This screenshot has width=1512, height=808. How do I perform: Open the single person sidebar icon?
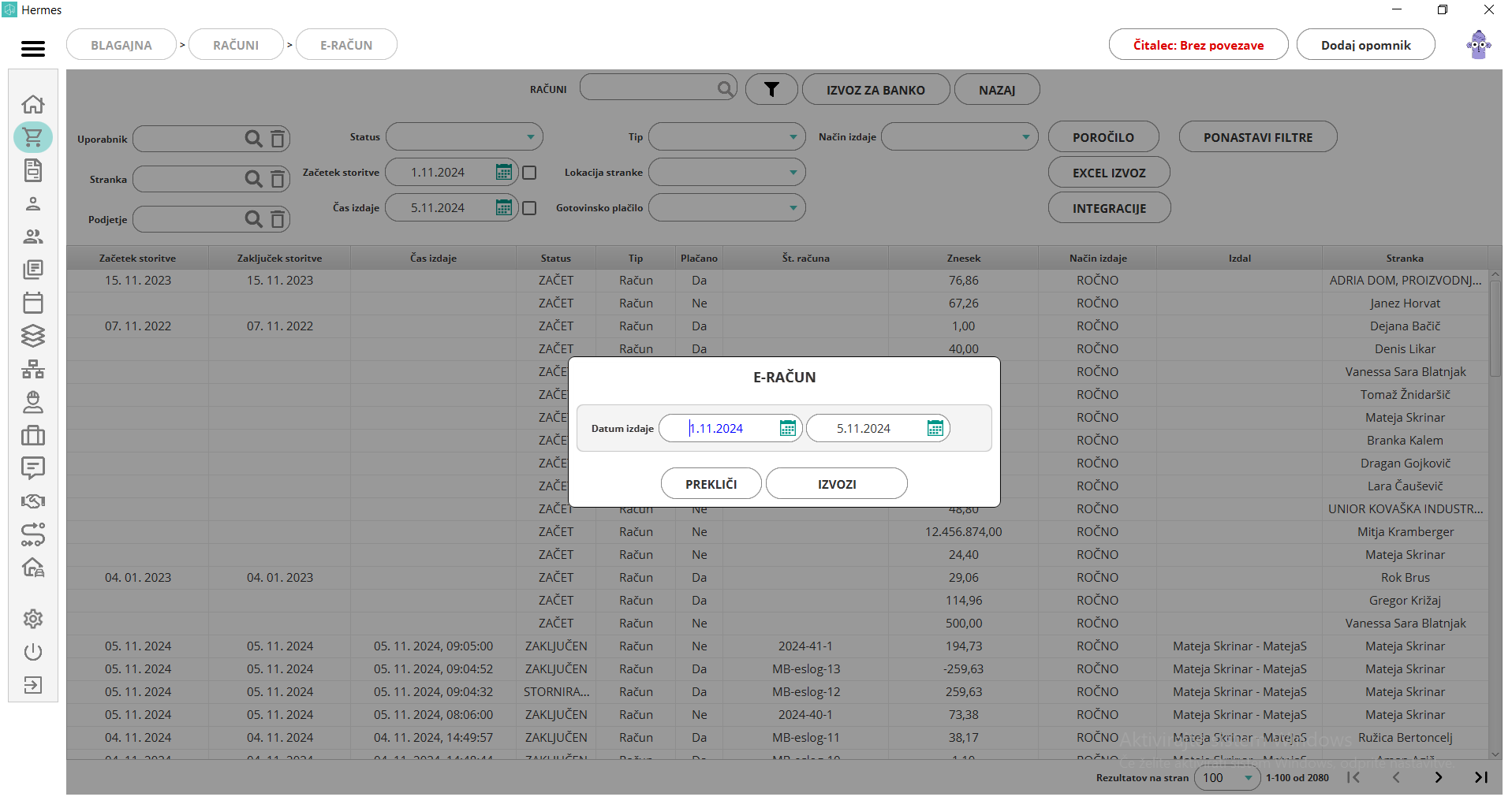coord(33,203)
